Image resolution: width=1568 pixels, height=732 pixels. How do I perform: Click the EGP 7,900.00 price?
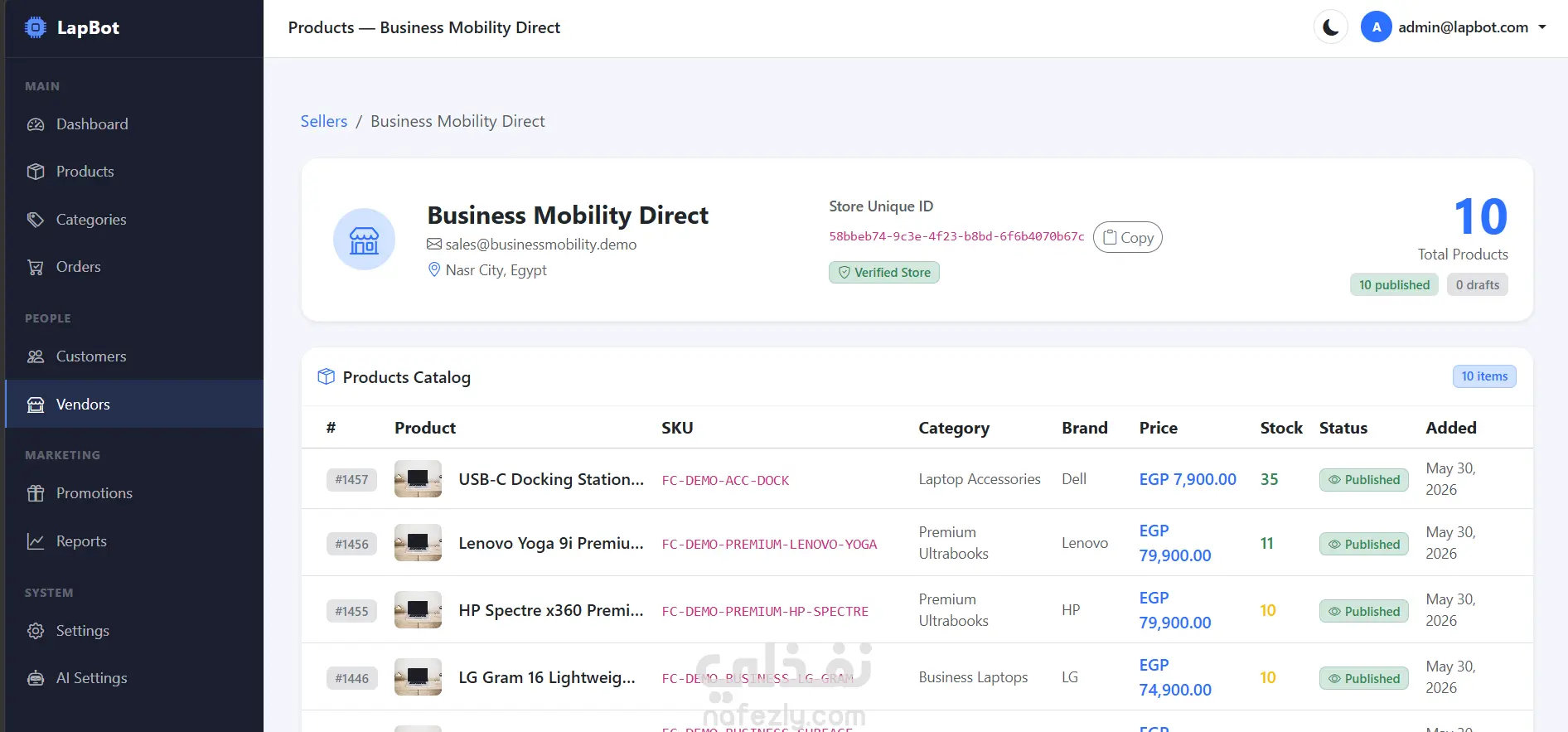(1188, 479)
